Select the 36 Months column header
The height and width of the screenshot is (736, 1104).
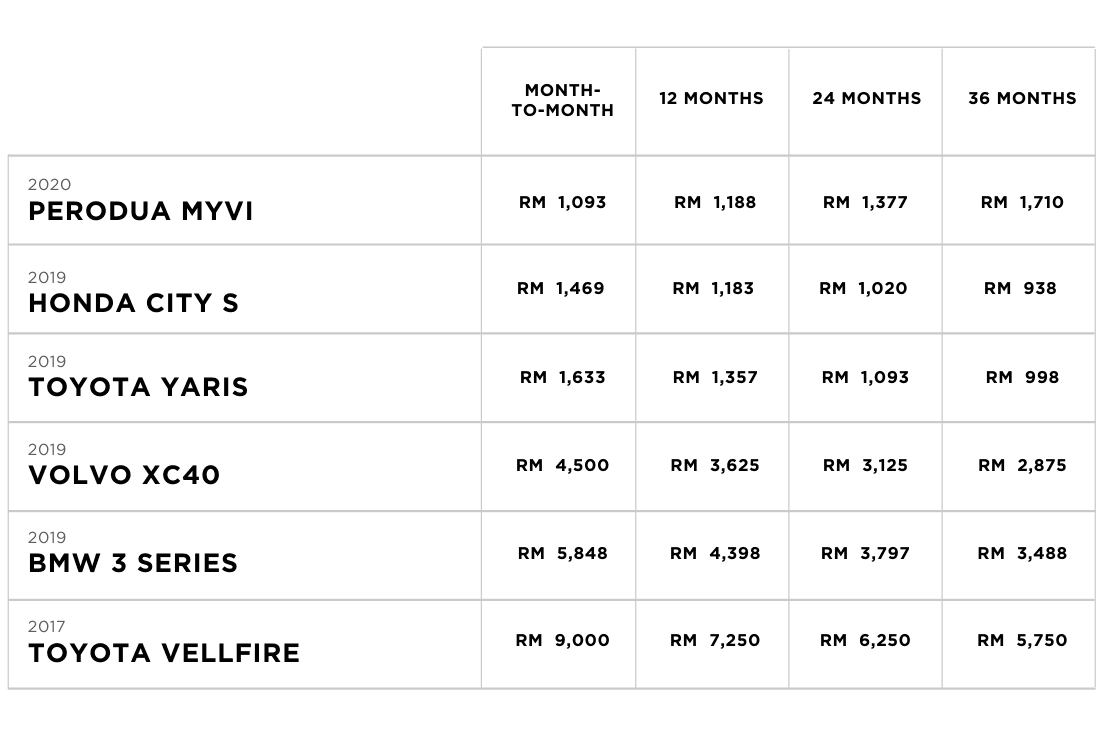1022,99
